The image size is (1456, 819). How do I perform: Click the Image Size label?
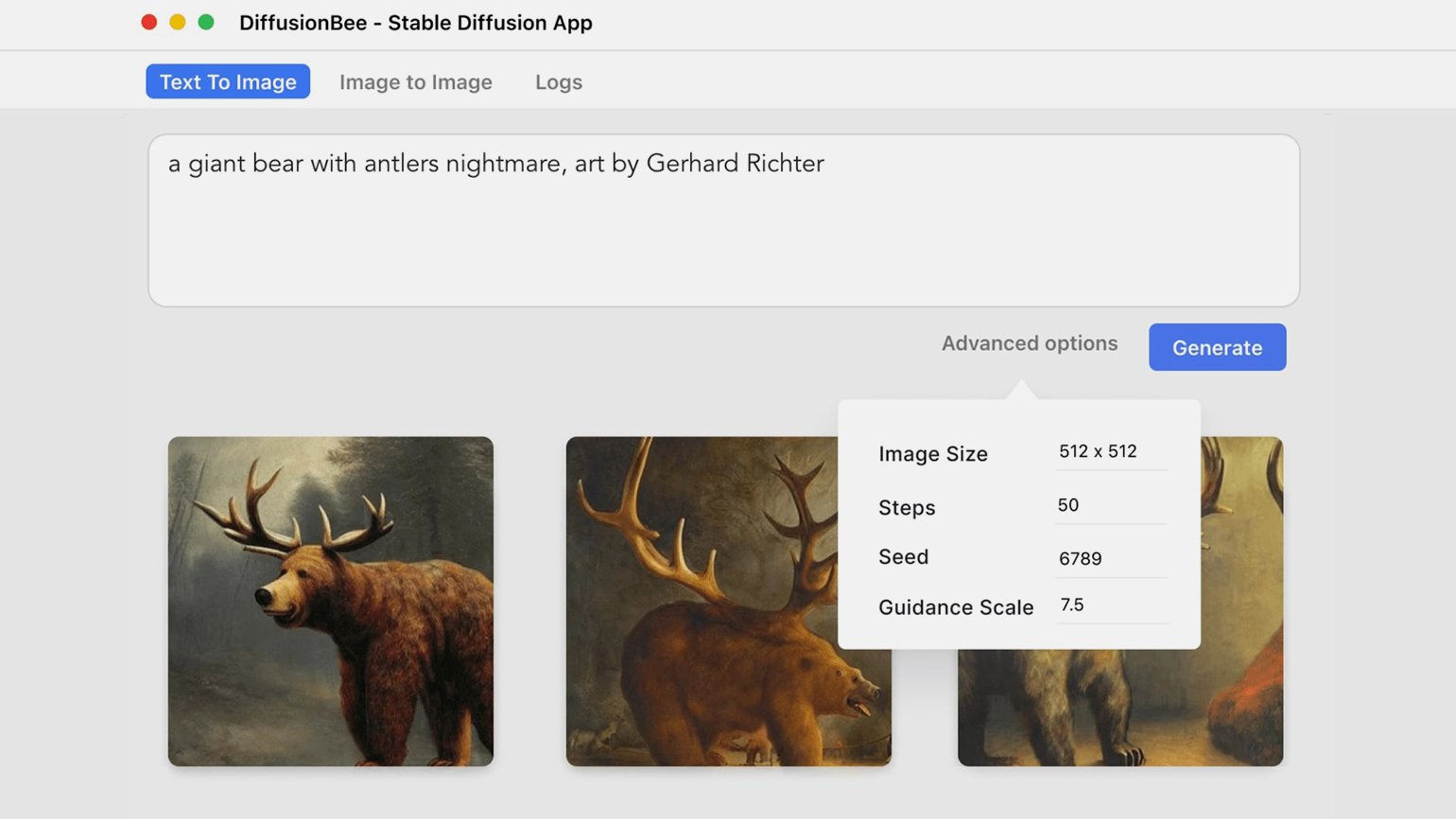[x=932, y=454]
